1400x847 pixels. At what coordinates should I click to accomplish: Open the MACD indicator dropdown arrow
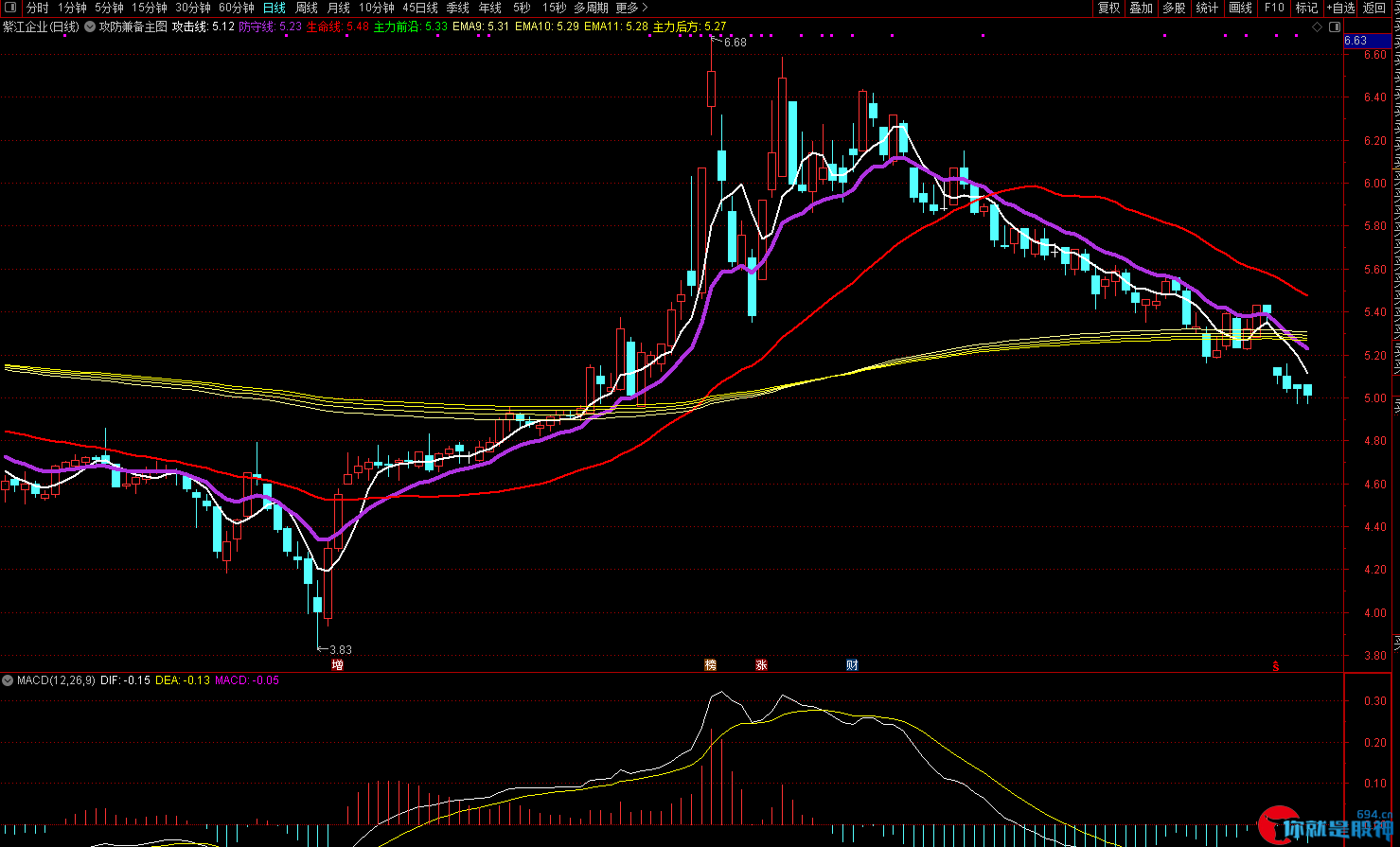(x=9, y=679)
